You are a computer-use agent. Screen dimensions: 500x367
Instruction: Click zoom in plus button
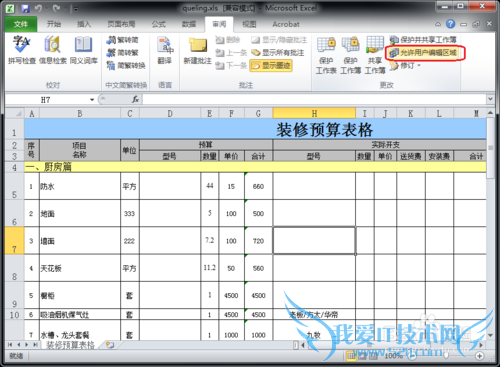point(479,356)
